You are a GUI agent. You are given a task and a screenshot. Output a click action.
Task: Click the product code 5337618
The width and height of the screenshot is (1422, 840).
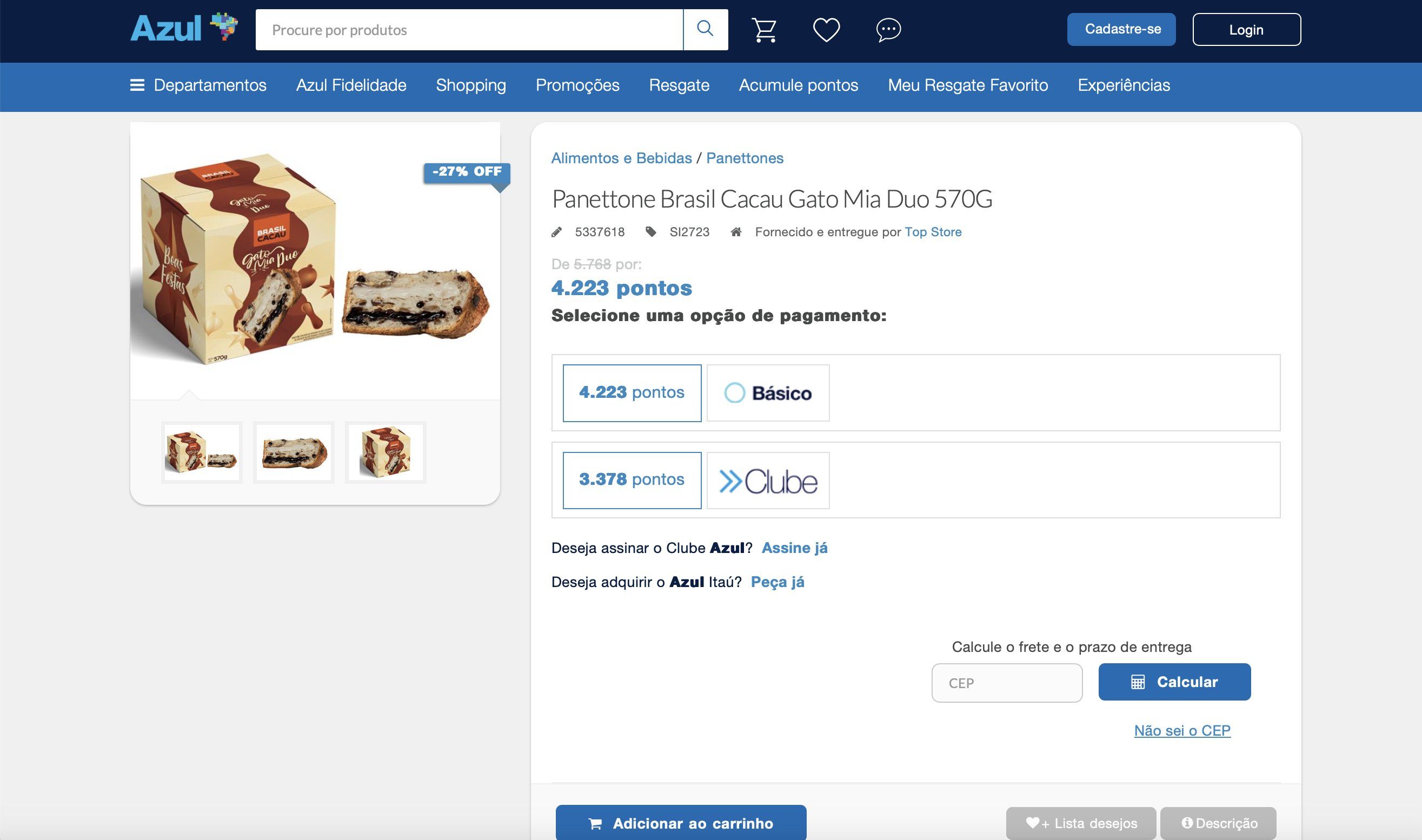(600, 232)
